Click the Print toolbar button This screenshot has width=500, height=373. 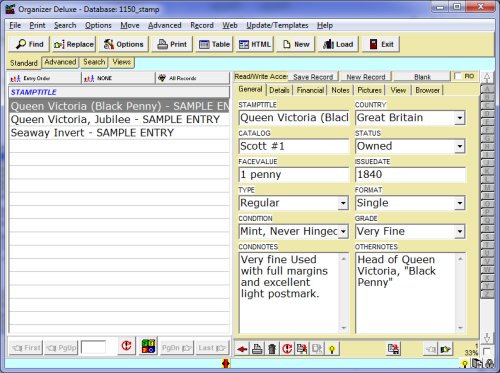(172, 44)
